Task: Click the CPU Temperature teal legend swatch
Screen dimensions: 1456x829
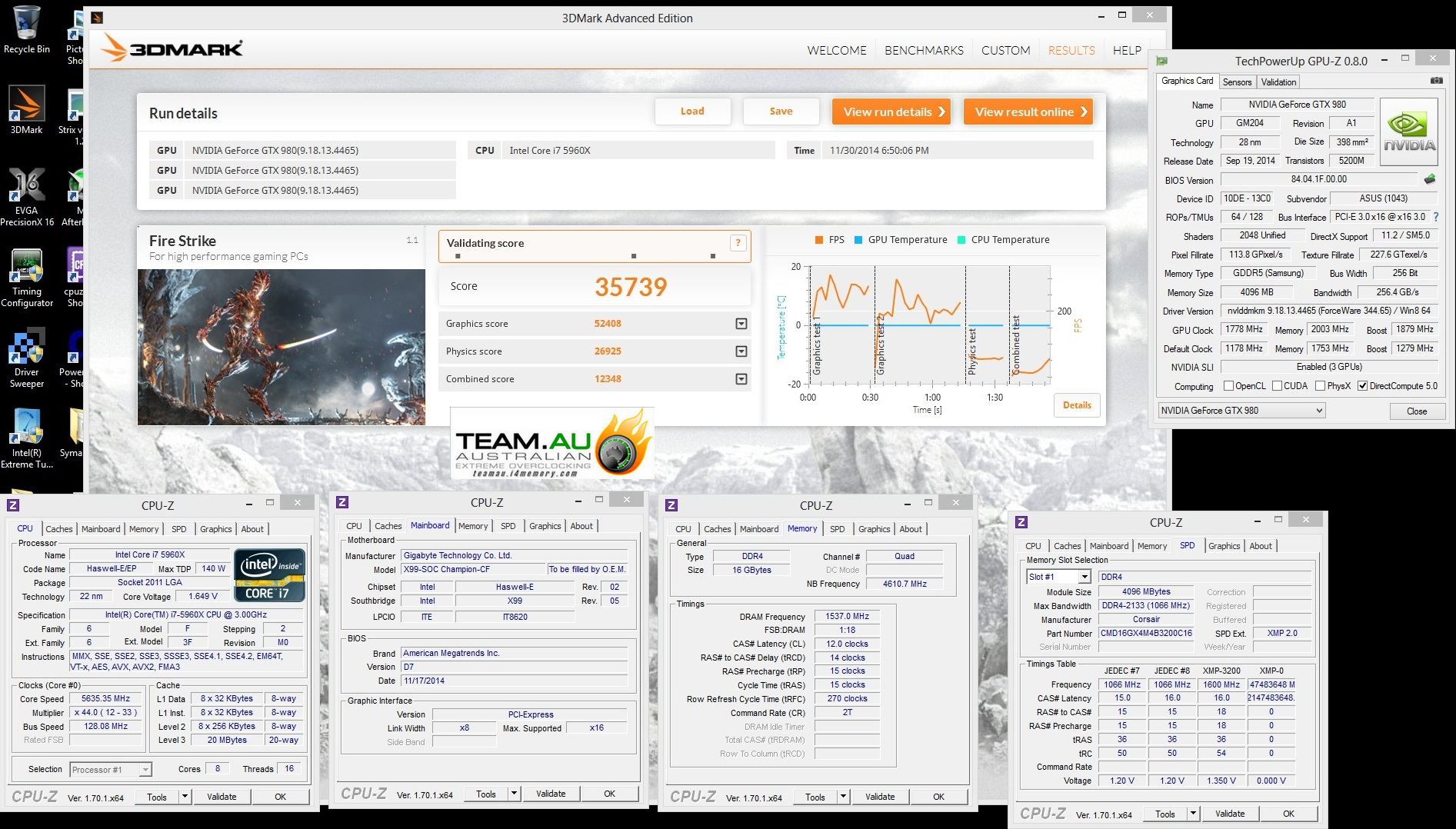Action: [x=961, y=240]
